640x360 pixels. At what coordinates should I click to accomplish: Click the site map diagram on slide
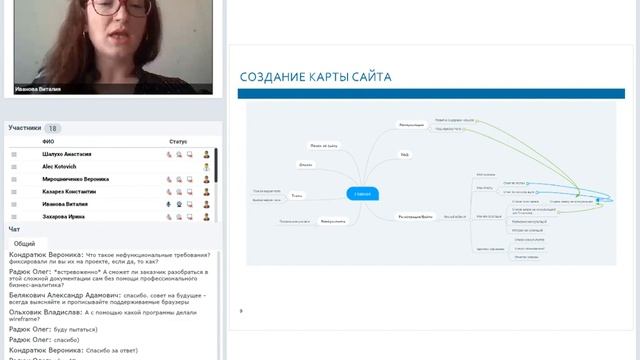pos(431,184)
